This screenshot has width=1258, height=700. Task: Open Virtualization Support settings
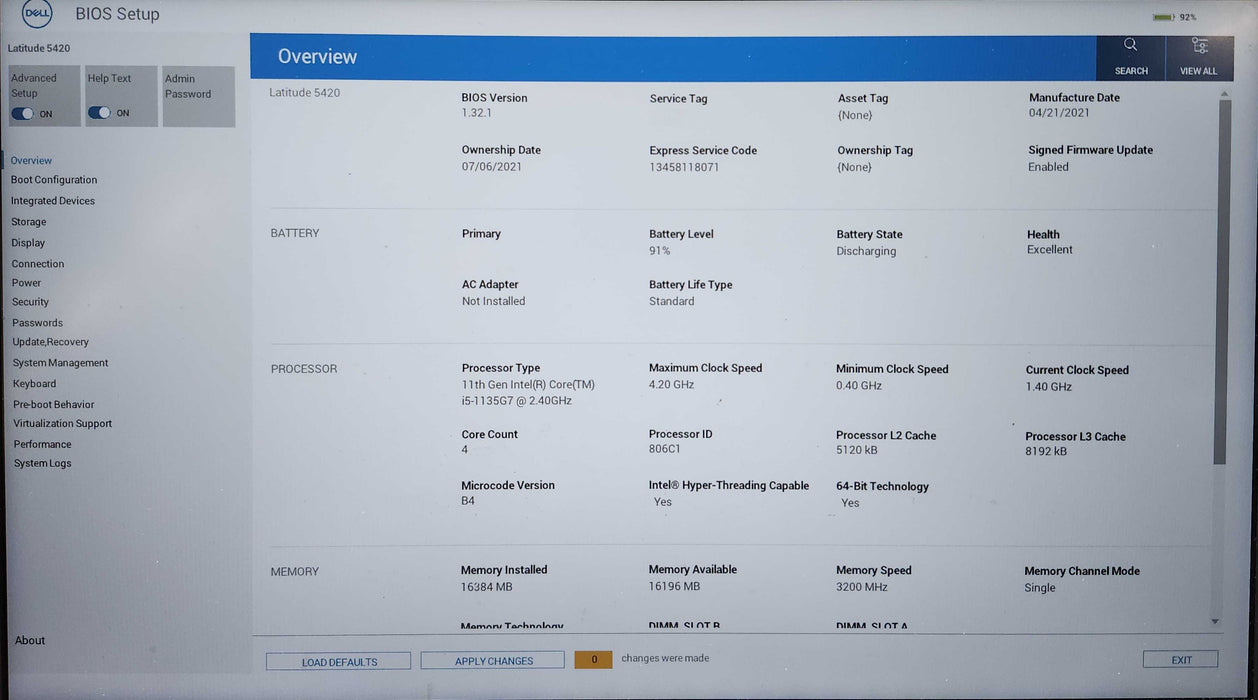(62, 423)
